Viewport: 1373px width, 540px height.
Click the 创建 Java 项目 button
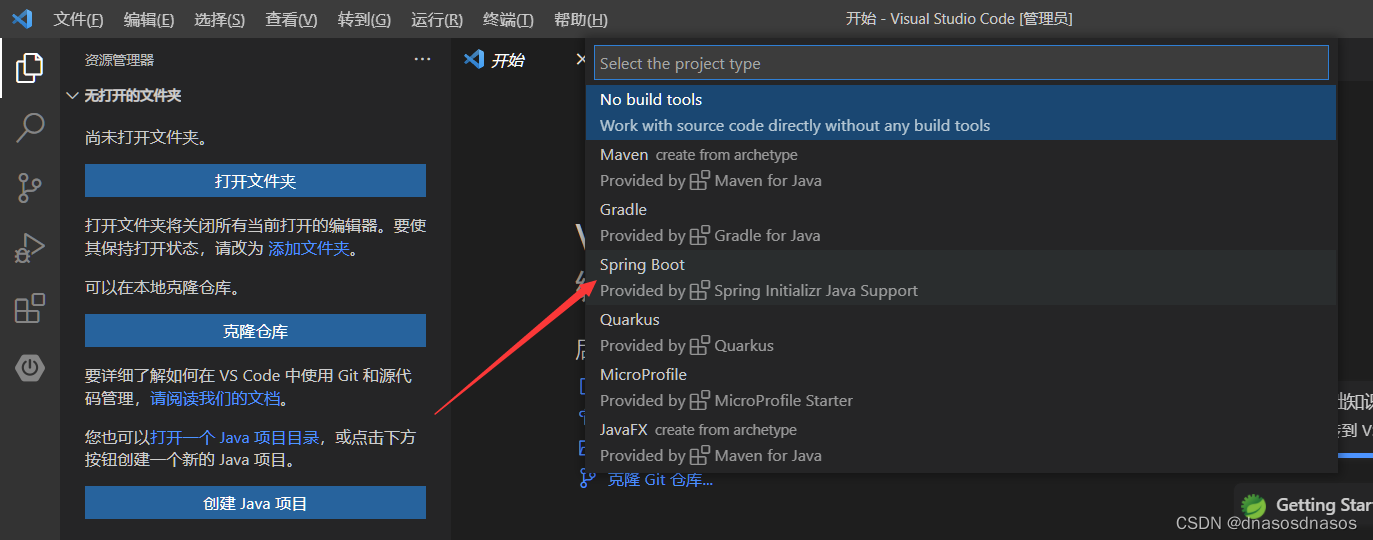click(x=255, y=503)
